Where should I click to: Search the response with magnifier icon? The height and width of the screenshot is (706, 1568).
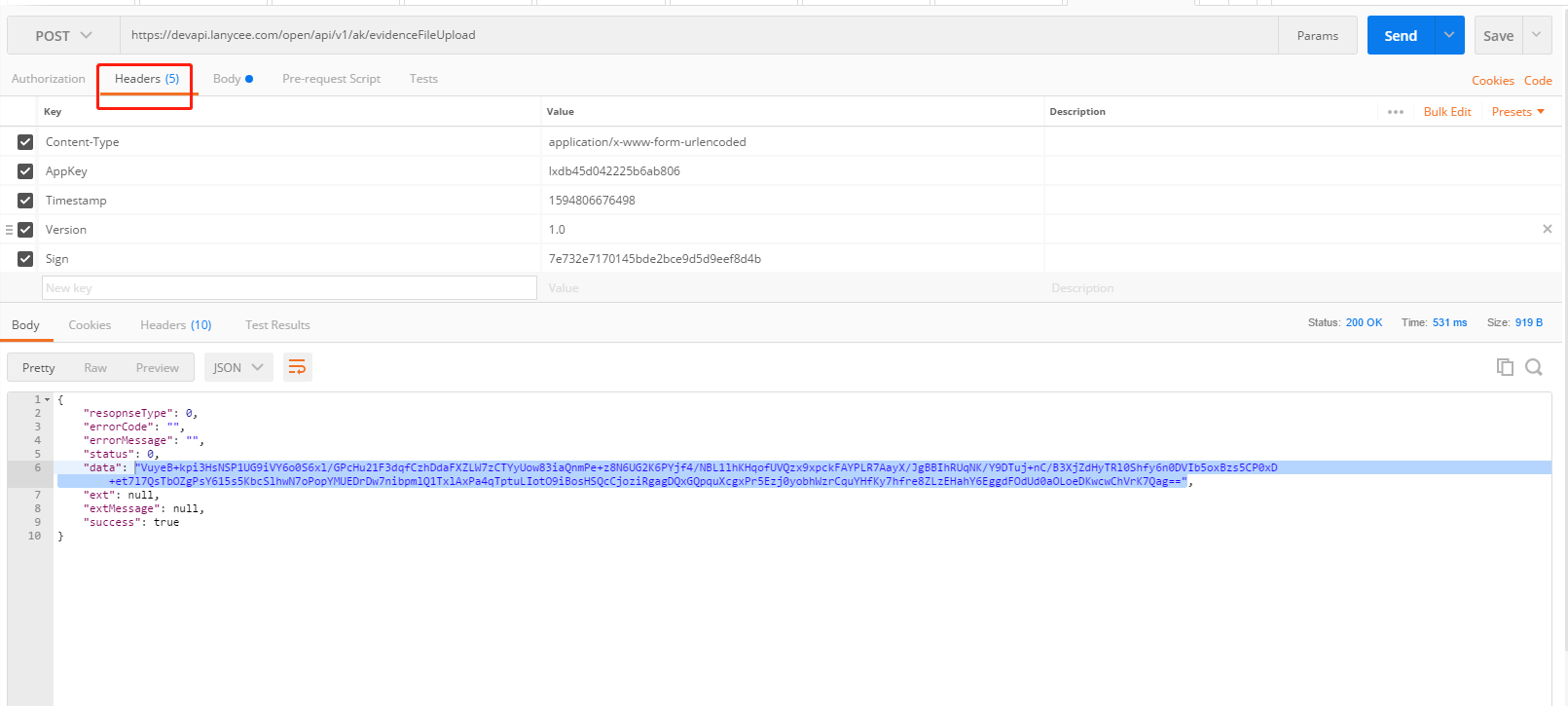(1534, 367)
